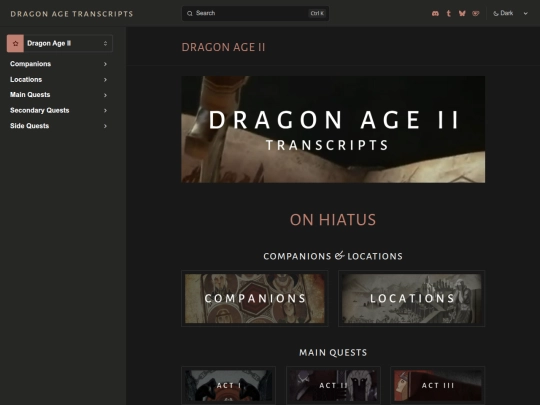Expand the Companions sidebar section
This screenshot has width=540, height=405.
click(x=105, y=64)
